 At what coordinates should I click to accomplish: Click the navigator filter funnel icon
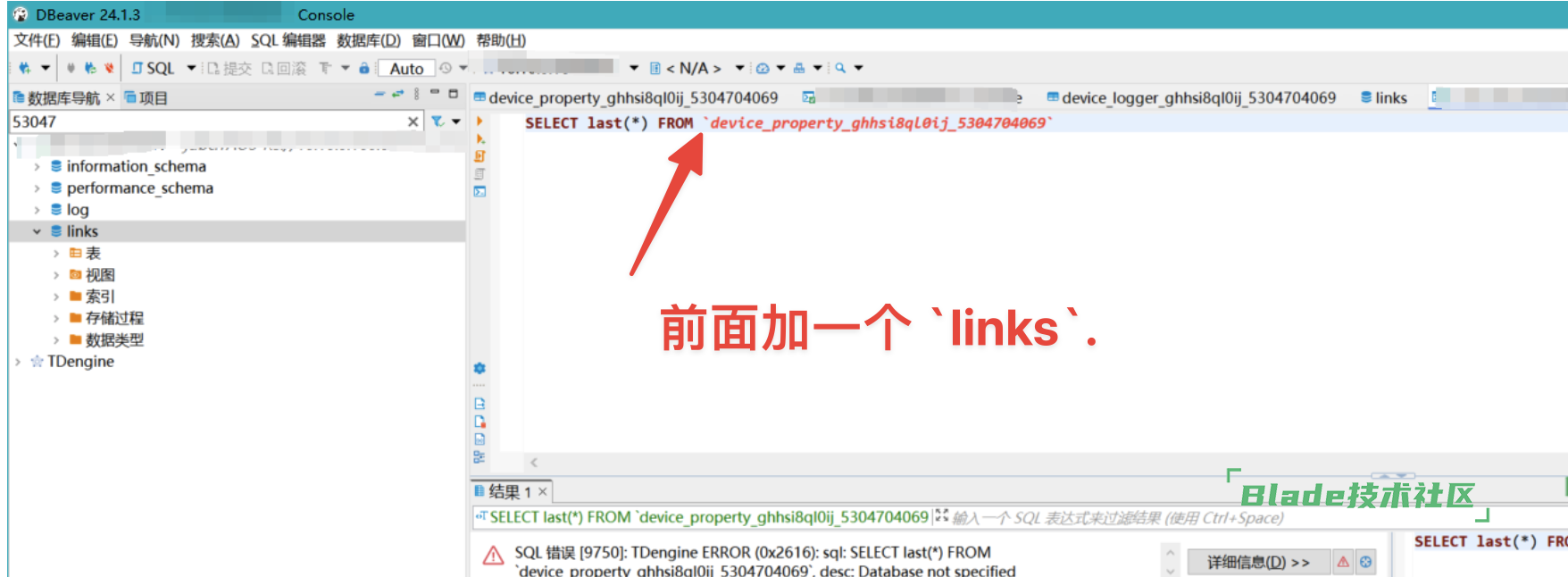[438, 121]
